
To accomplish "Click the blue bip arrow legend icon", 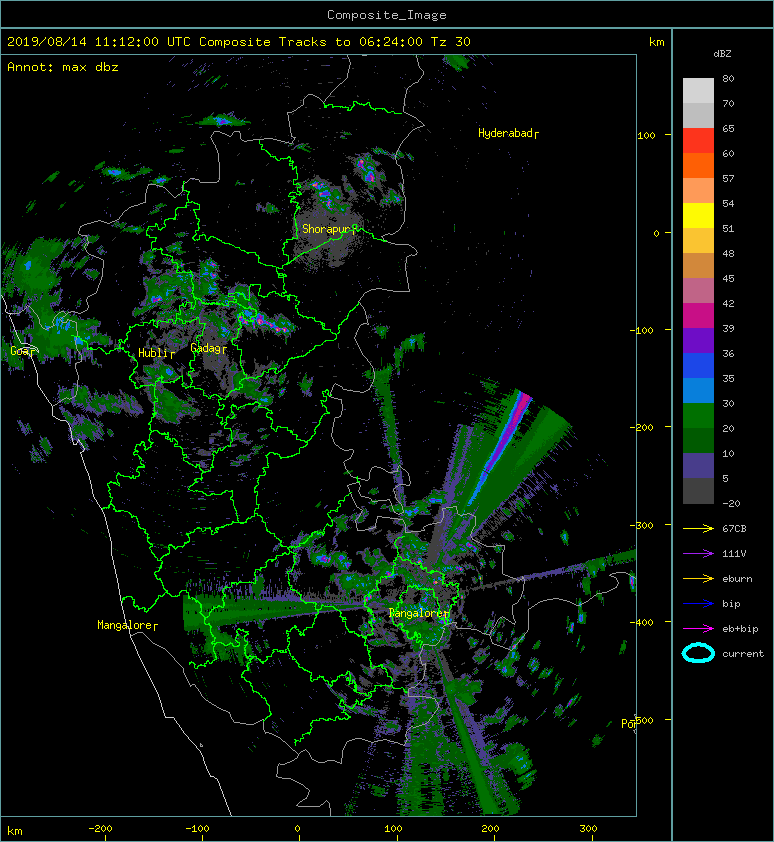I will 698,604.
